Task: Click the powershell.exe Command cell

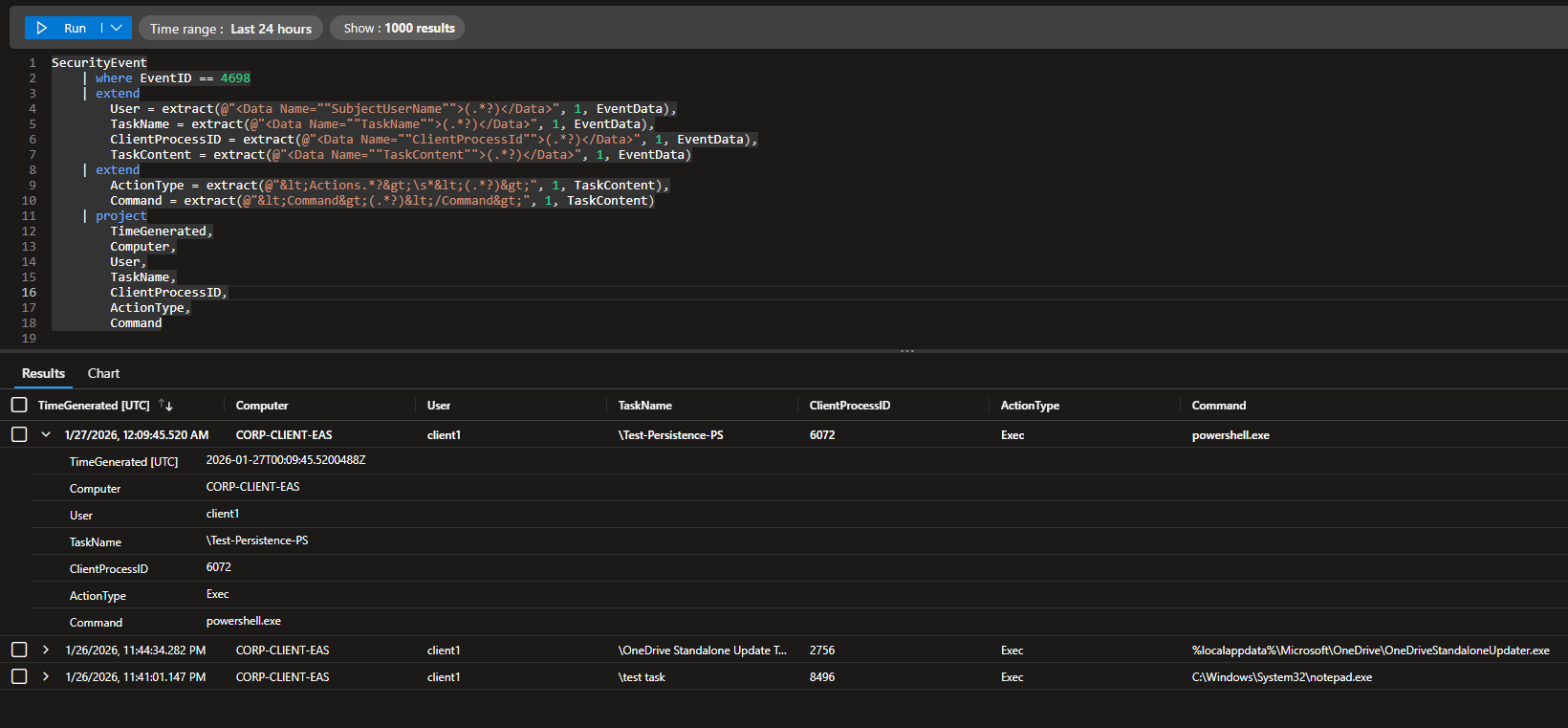Action: 1230,435
